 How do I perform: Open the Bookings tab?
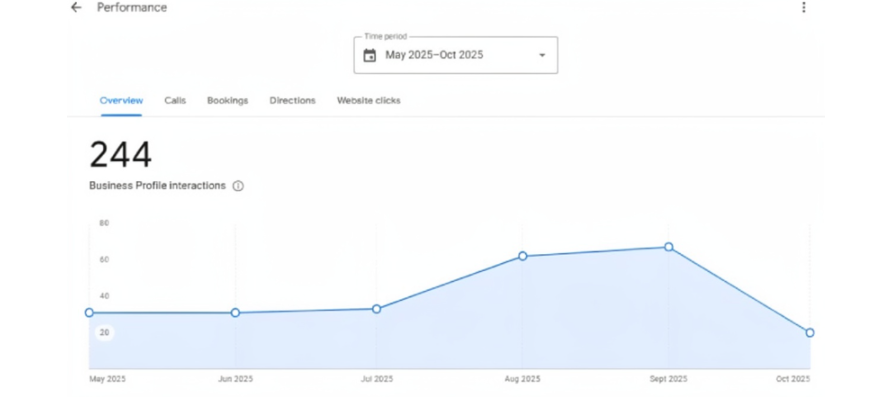[x=227, y=101]
